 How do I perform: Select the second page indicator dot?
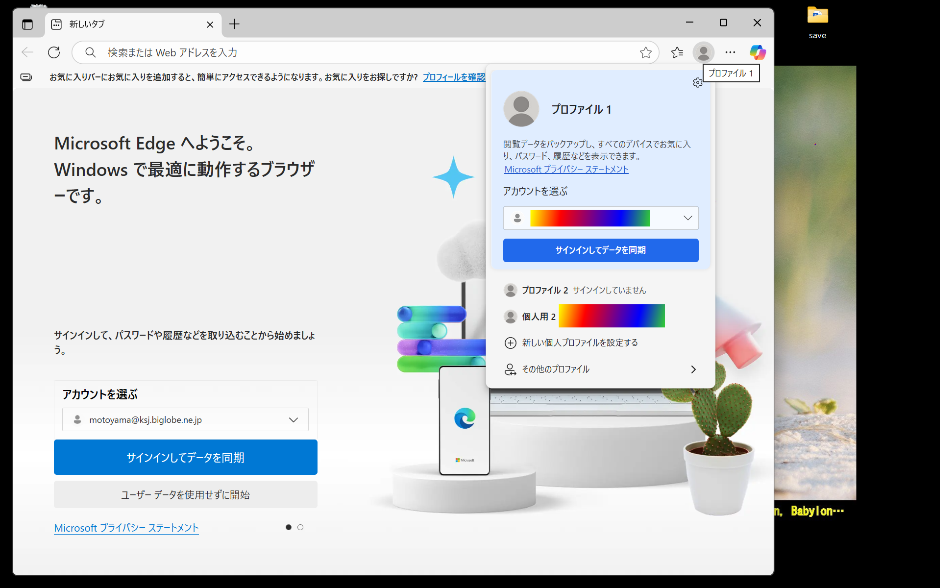(300, 527)
